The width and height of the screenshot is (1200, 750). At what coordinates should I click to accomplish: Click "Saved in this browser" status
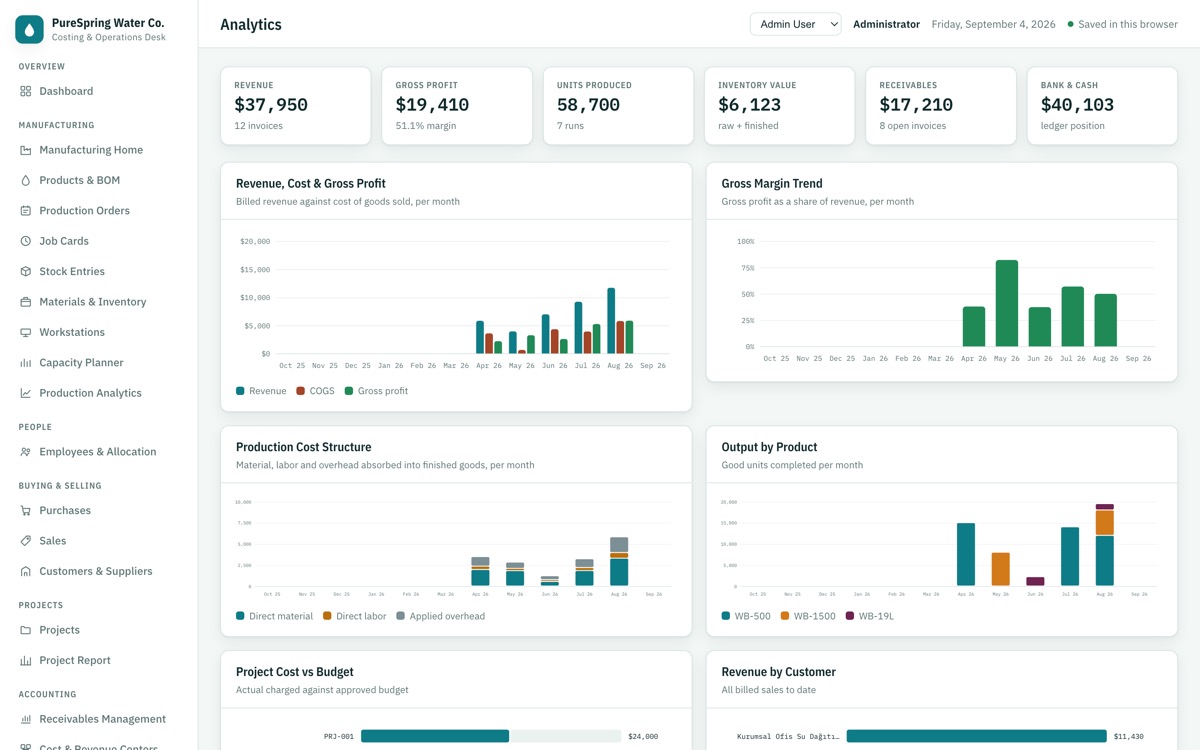pyautogui.click(x=1123, y=24)
